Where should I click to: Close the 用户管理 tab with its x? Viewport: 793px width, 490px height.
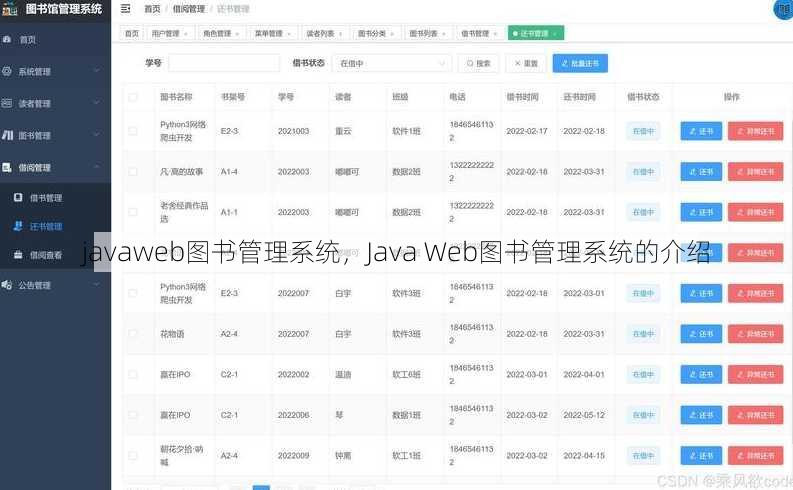click(x=186, y=33)
